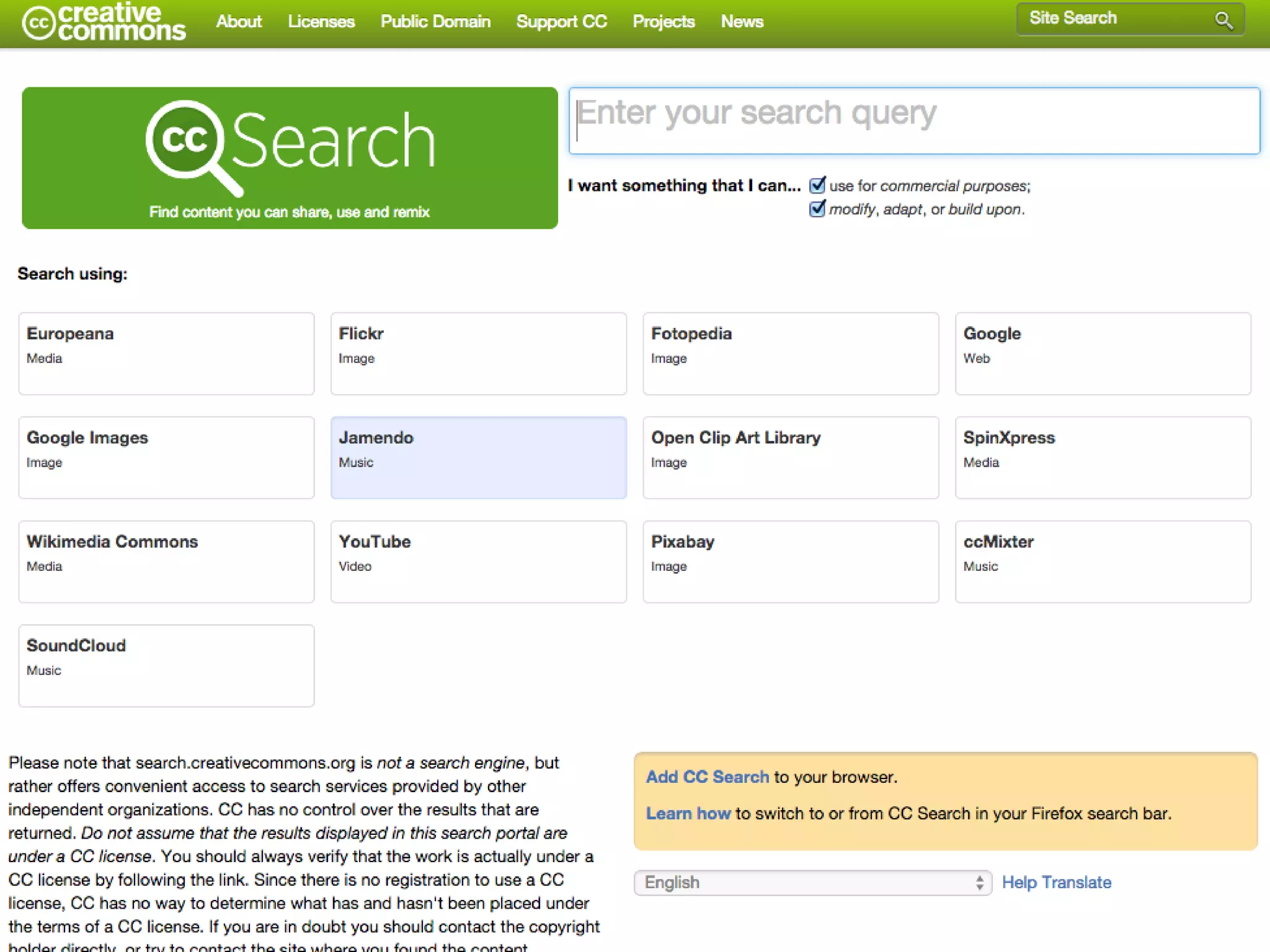Viewport: 1270px width, 952px height.
Task: Click the Add CC Search link
Action: pos(707,777)
